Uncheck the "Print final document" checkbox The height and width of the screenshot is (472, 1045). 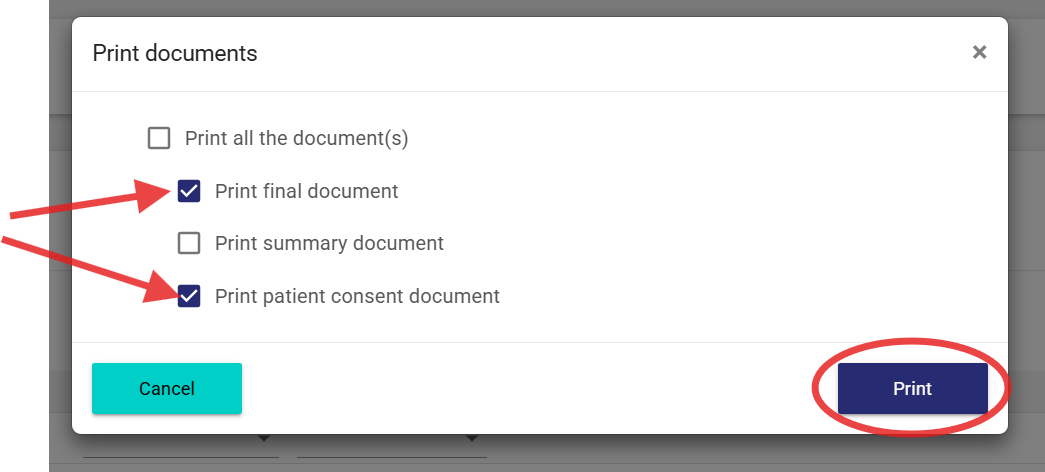click(189, 191)
